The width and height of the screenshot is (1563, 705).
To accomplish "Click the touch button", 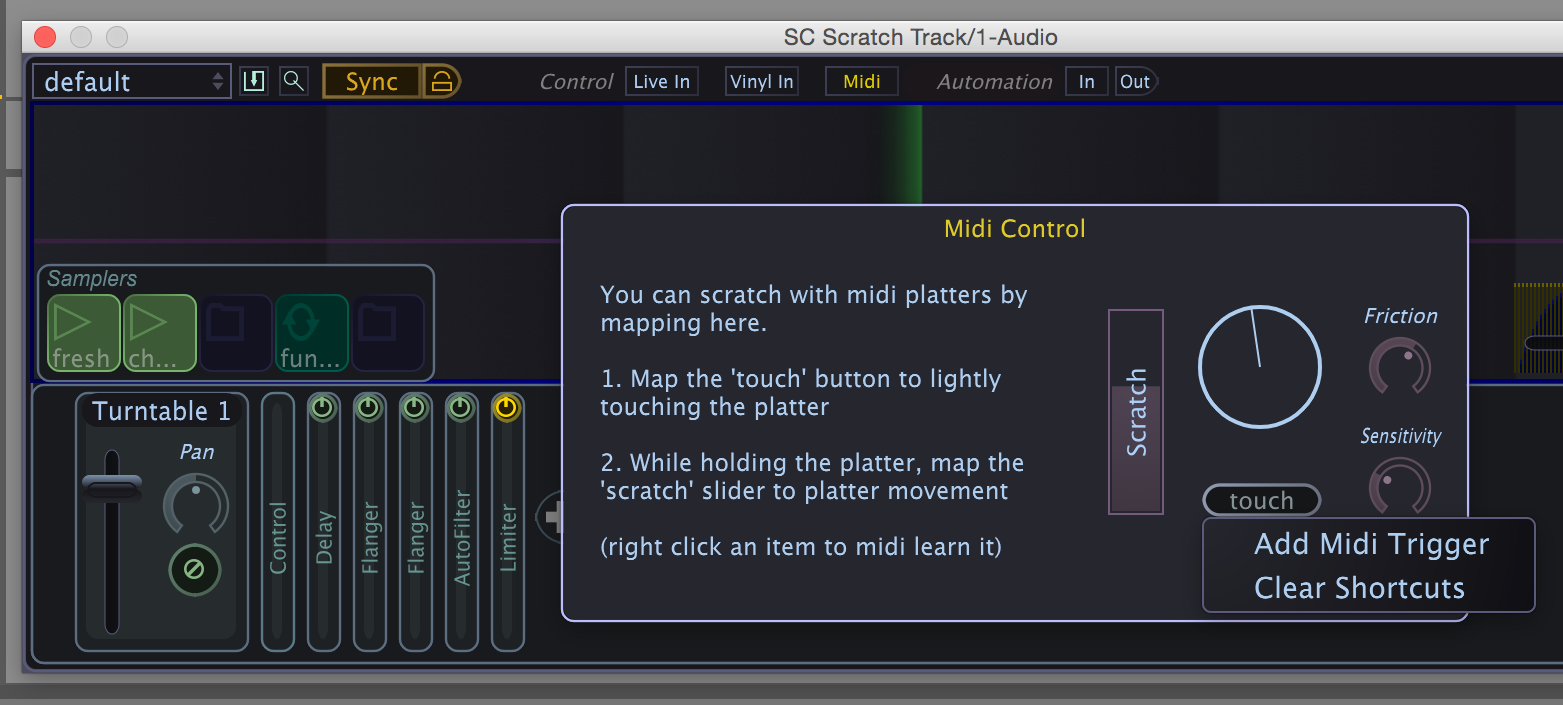I will tap(1262, 500).
